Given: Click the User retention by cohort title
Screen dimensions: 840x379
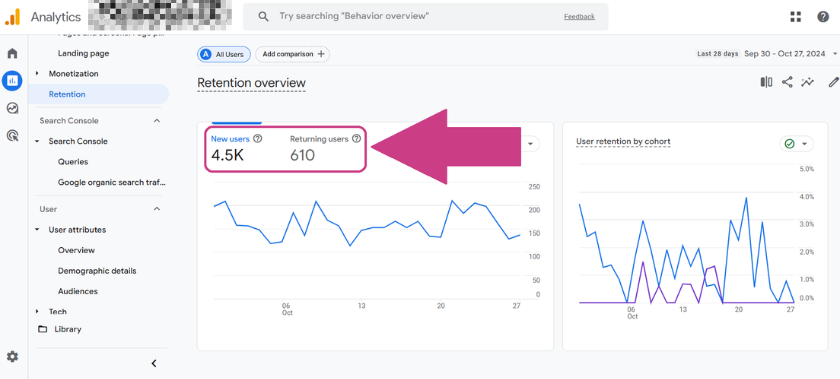Looking at the screenshot, I should tap(623, 142).
